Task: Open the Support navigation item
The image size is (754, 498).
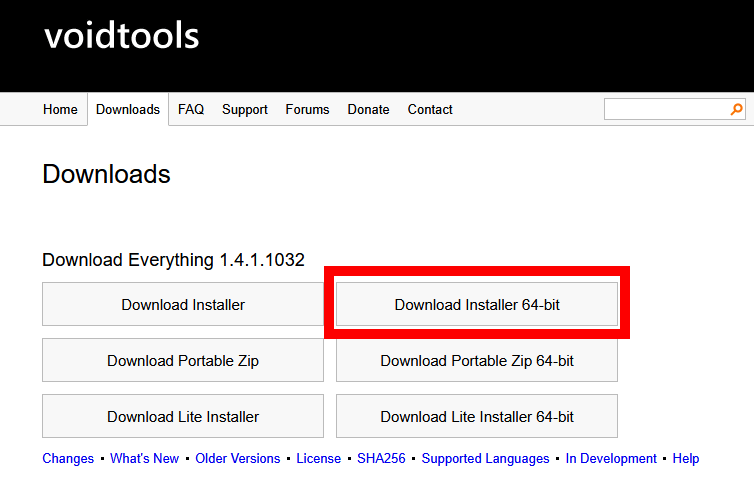Action: pyautogui.click(x=245, y=110)
